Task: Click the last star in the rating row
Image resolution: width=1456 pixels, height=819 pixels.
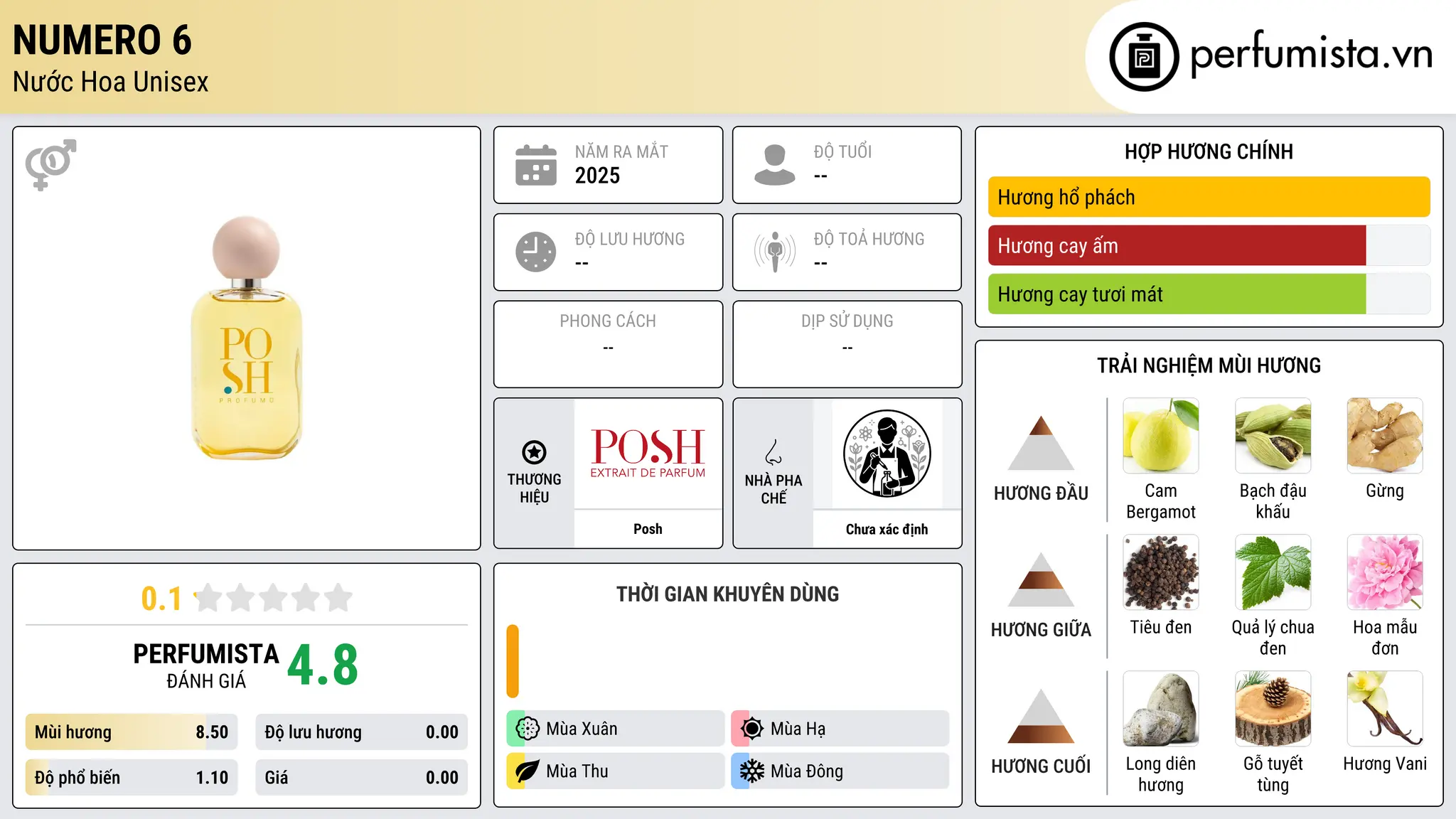Action: pos(338,598)
